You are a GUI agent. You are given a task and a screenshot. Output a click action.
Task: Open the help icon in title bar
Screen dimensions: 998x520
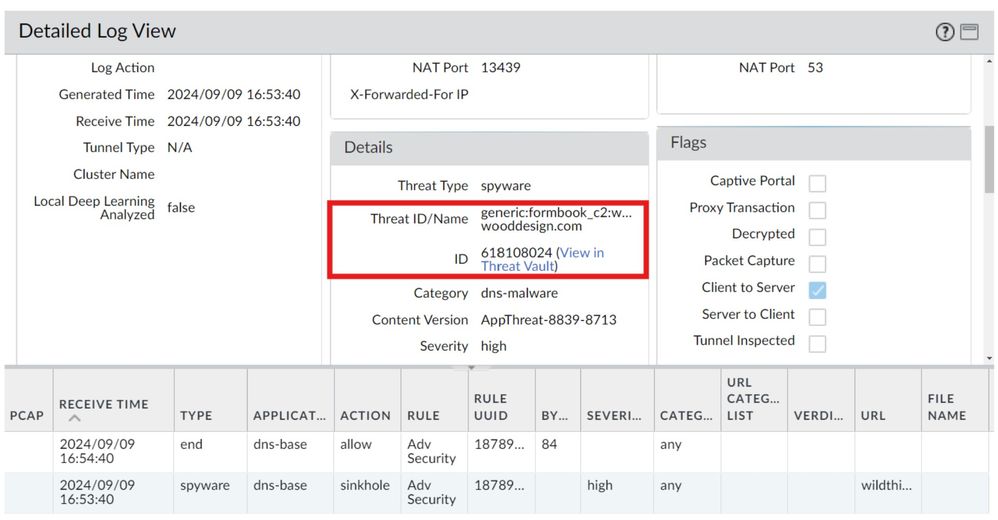click(945, 32)
